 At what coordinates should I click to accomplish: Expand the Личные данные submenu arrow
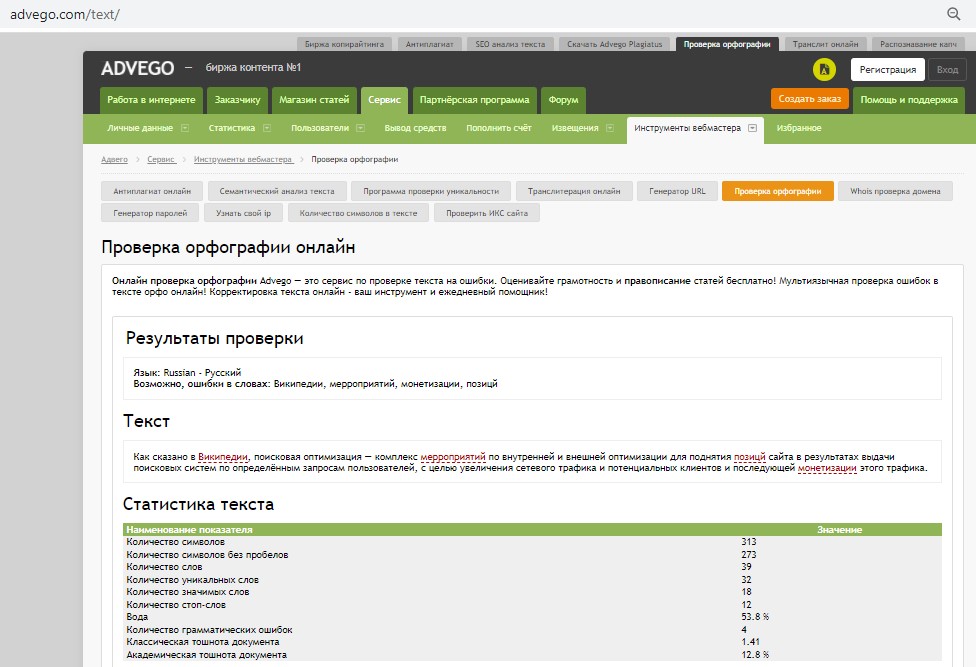[185, 128]
